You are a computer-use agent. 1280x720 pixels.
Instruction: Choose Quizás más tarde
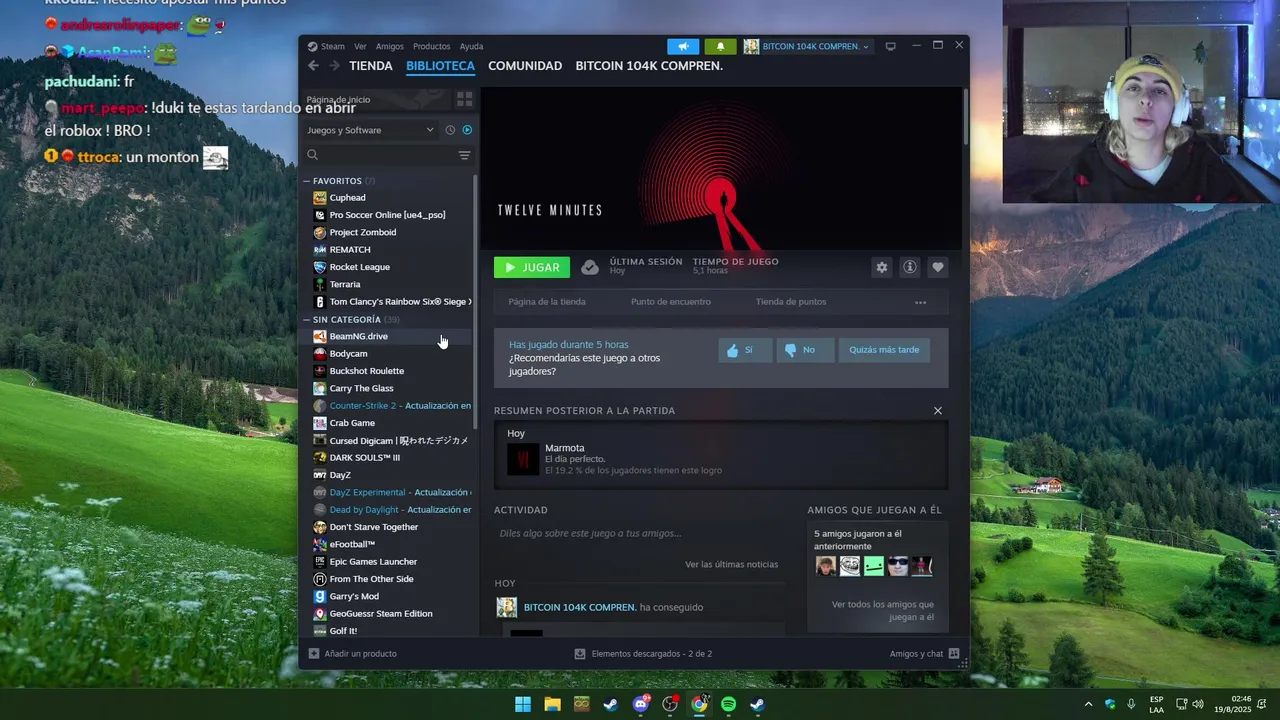tap(884, 350)
